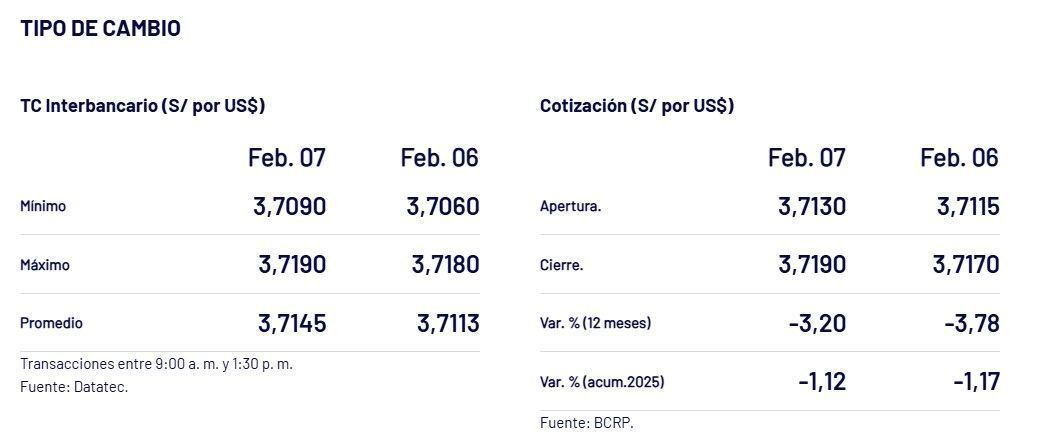Click the Fuente: BCRP source note
The image size is (1040, 447).
tap(586, 423)
